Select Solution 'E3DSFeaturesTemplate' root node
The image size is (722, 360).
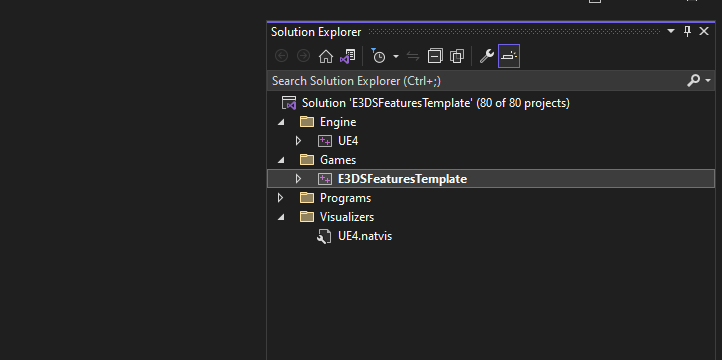point(436,103)
